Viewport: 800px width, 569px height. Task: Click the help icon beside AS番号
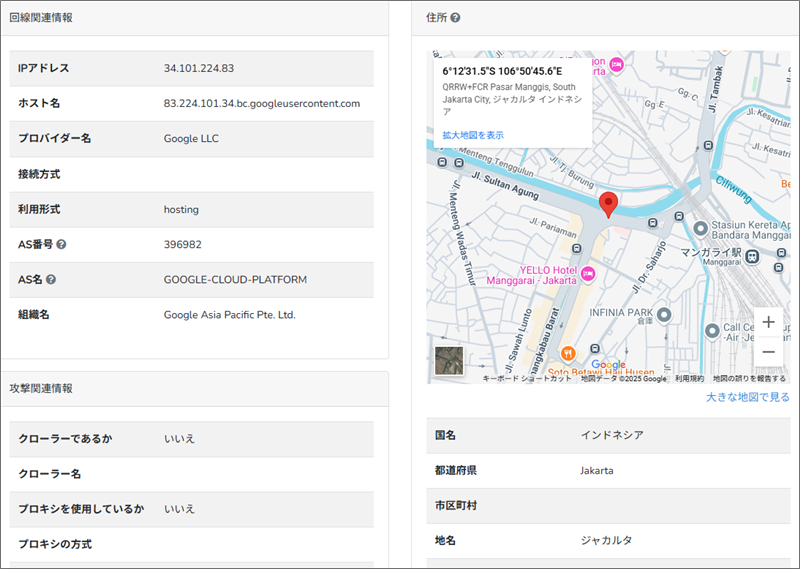point(61,244)
